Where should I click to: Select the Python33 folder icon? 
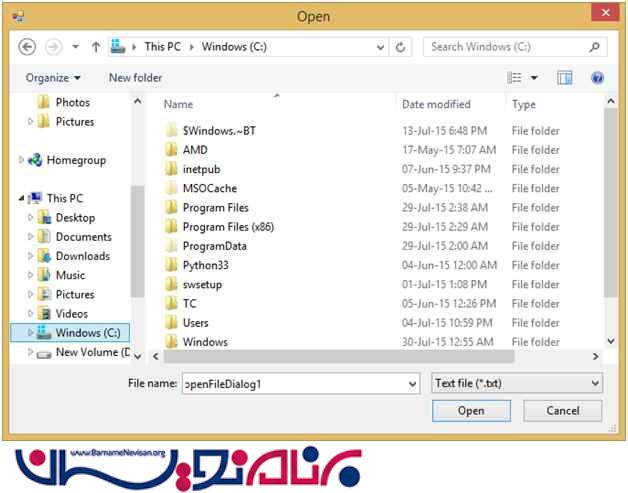(x=171, y=266)
